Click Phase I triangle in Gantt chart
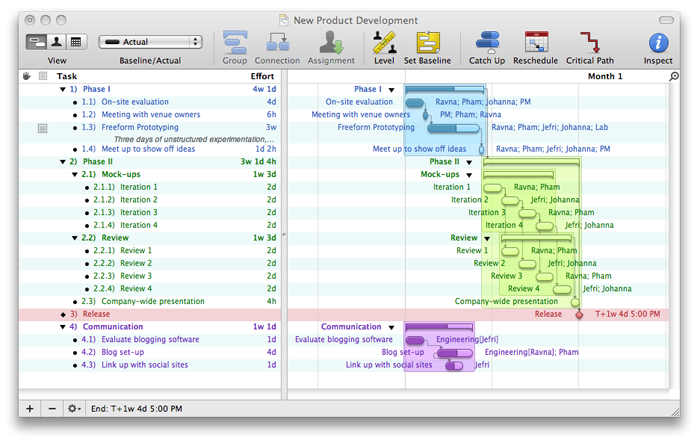The height and width of the screenshot is (443, 700). pos(392,90)
